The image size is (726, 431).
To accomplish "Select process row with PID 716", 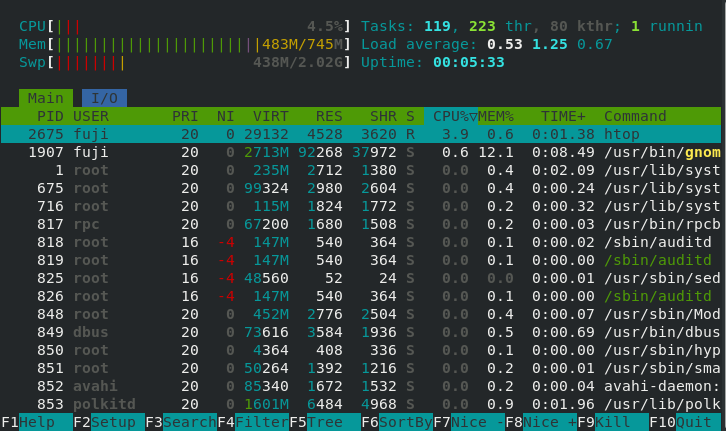I will click(361, 206).
